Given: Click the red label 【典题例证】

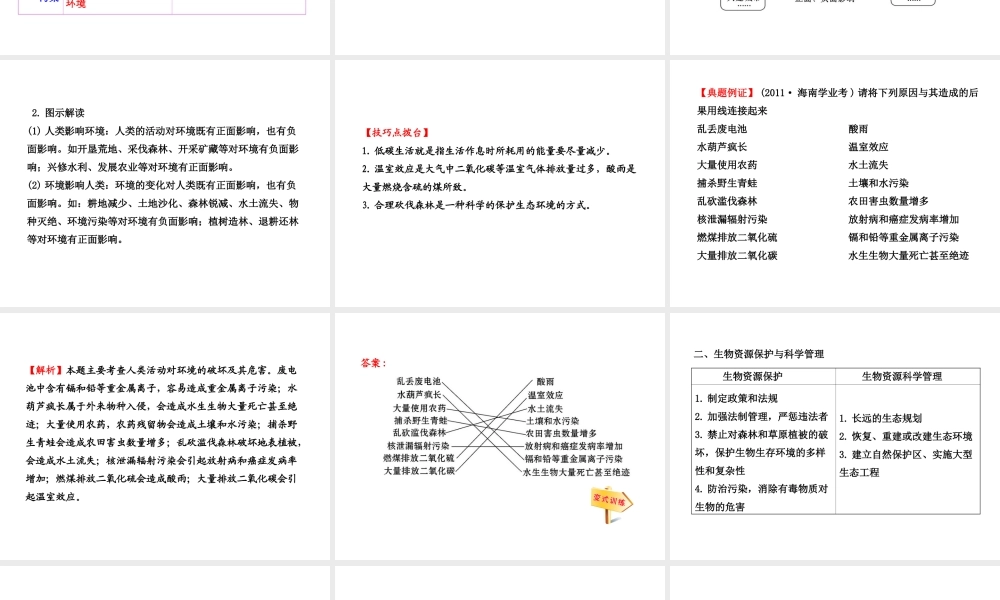Looking at the screenshot, I should 726,92.
